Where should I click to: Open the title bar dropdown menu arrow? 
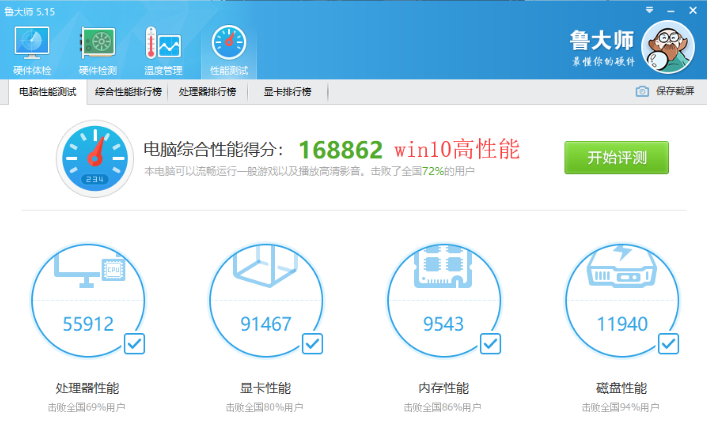click(649, 10)
